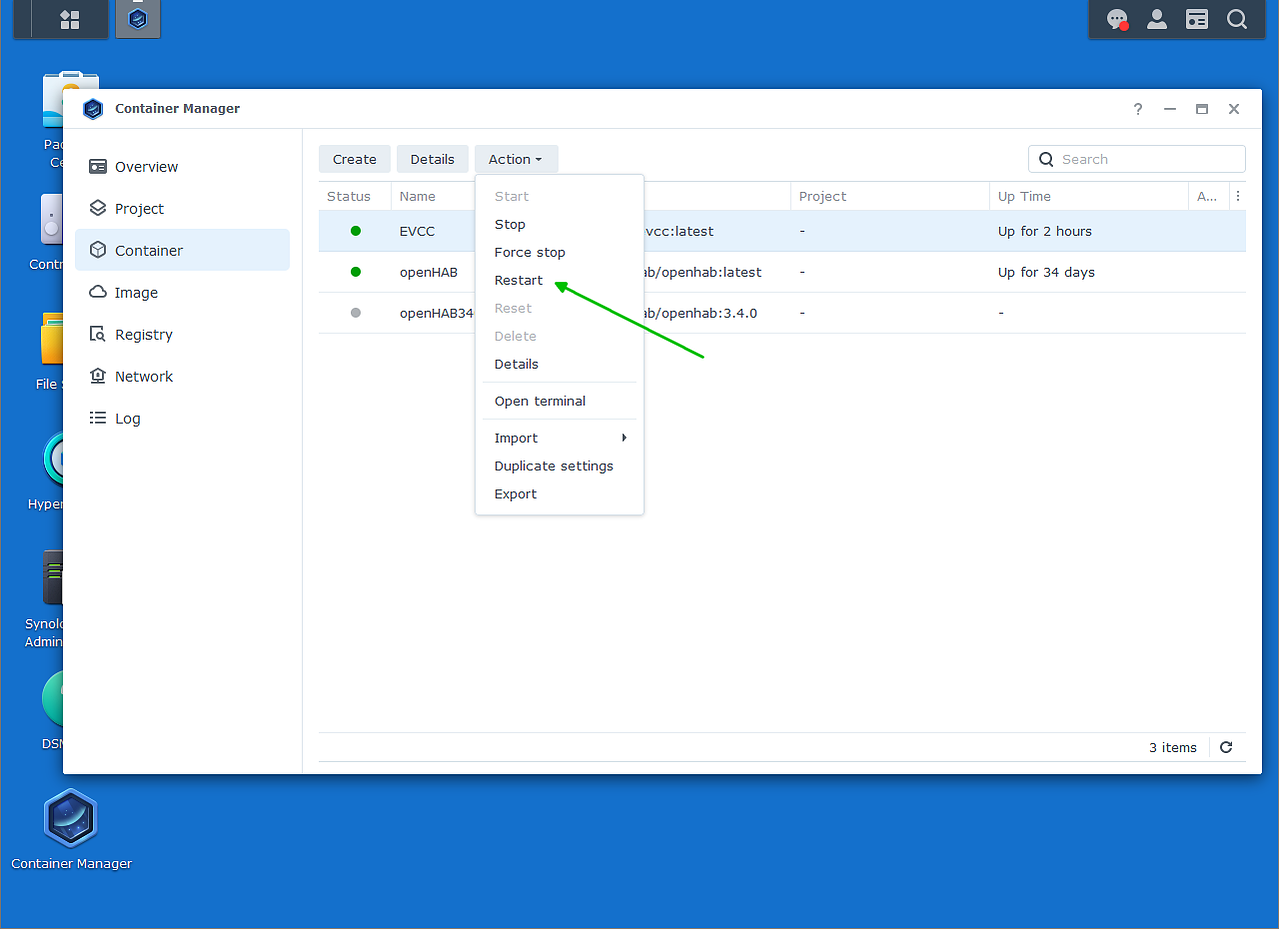The height and width of the screenshot is (929, 1279).
Task: Go to the Overview section
Action: (x=182, y=167)
